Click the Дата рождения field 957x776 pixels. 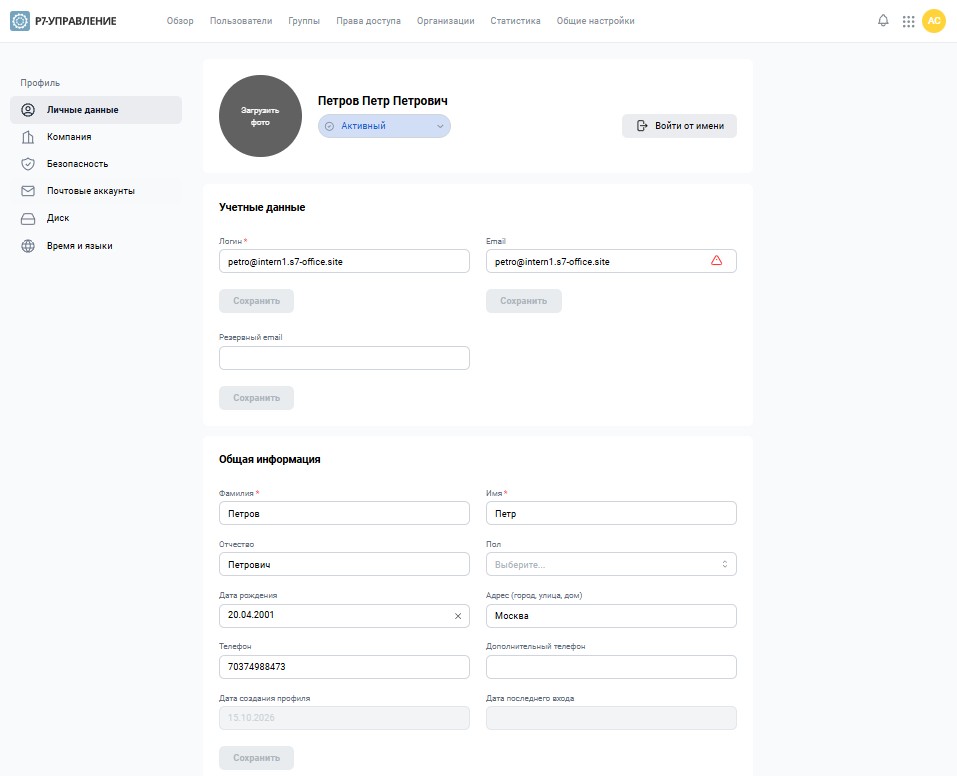coord(344,616)
